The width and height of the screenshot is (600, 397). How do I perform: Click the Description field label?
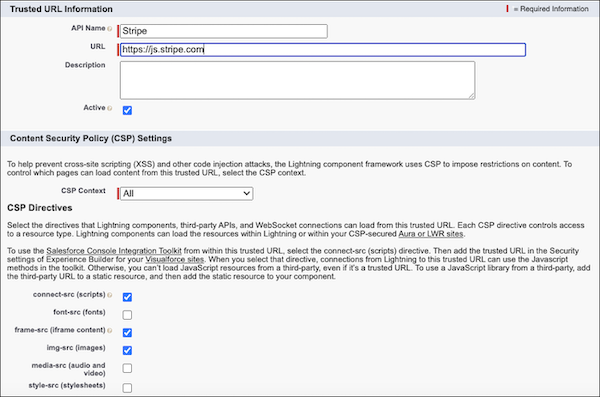(85, 65)
